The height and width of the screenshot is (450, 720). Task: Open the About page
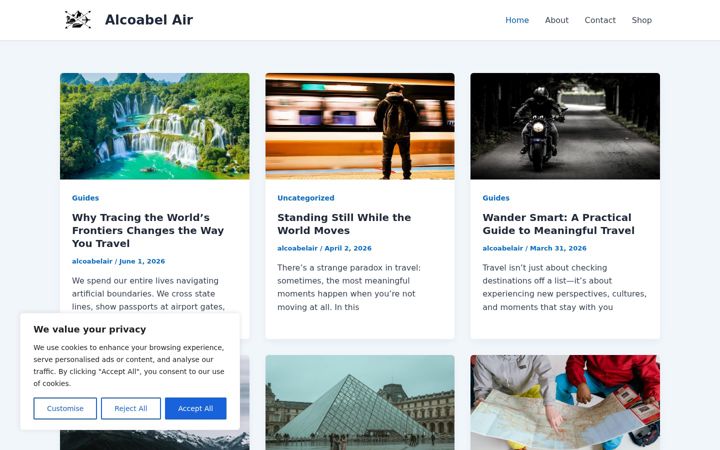[557, 20]
